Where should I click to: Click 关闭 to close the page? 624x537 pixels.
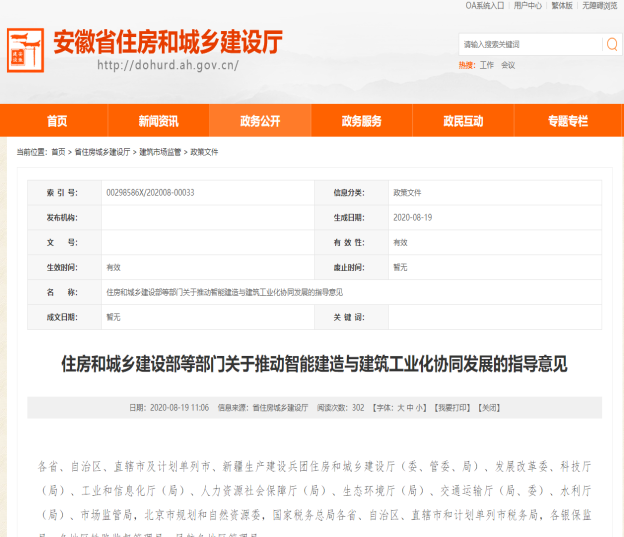[x=489, y=408]
